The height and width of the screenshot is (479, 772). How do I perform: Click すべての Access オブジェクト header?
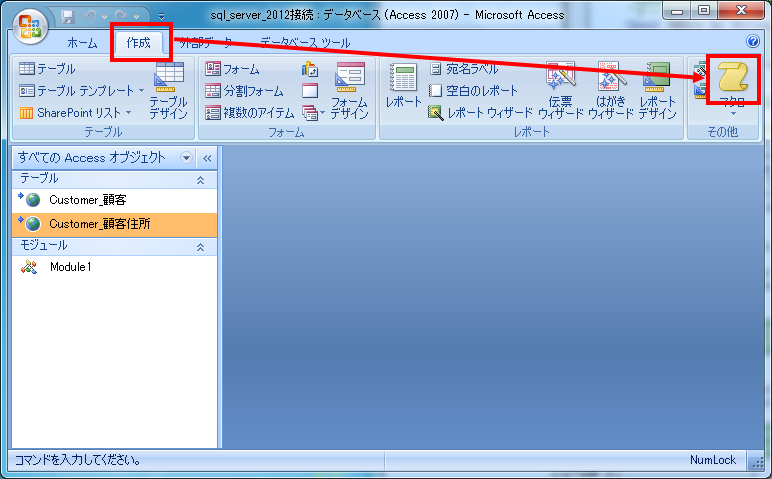(x=92, y=158)
